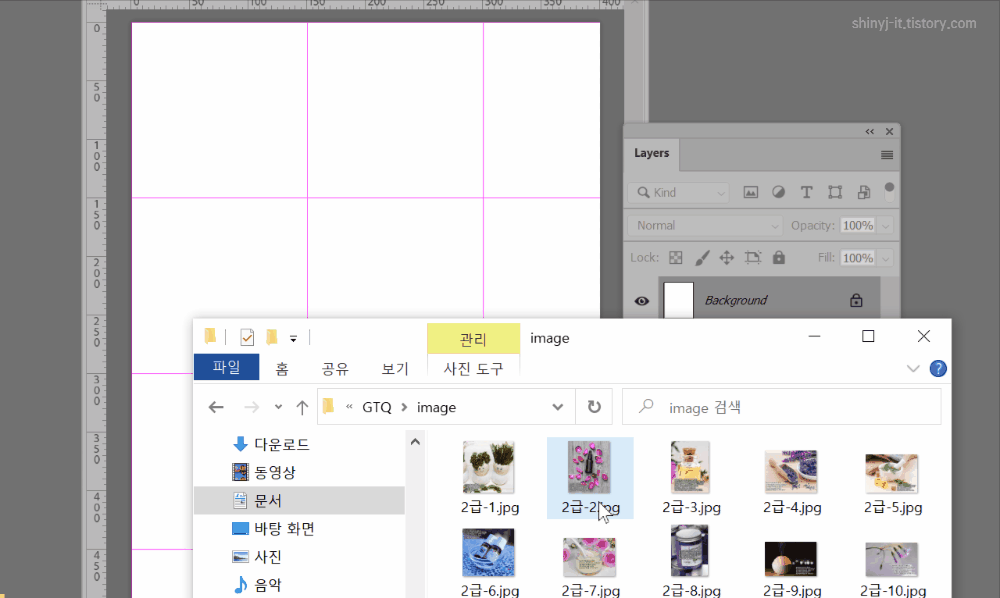1000x598 pixels.
Task: Open quick access toolbar customize dropdown
Action: pos(293,339)
